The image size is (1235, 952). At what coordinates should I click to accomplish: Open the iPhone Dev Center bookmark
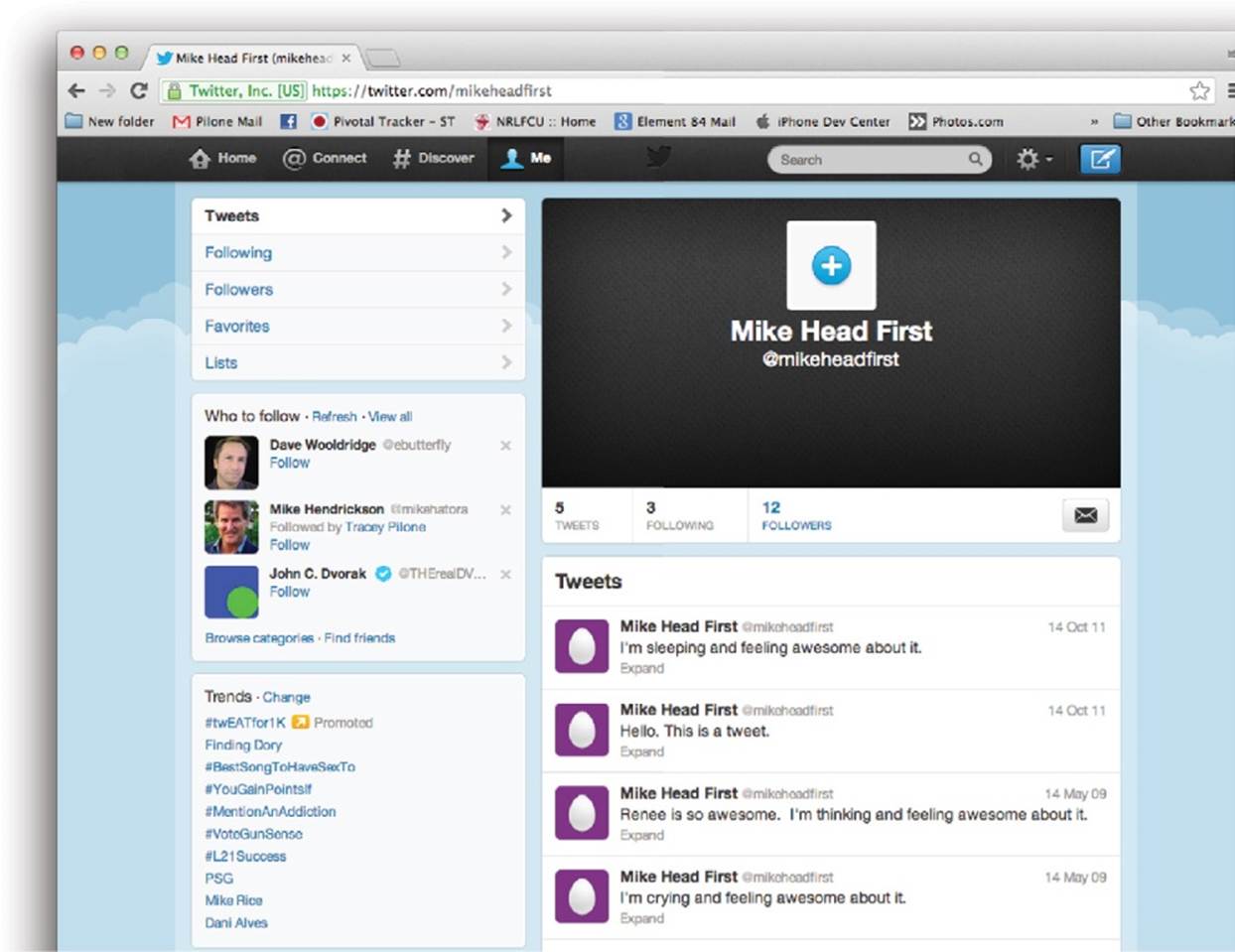tap(823, 121)
